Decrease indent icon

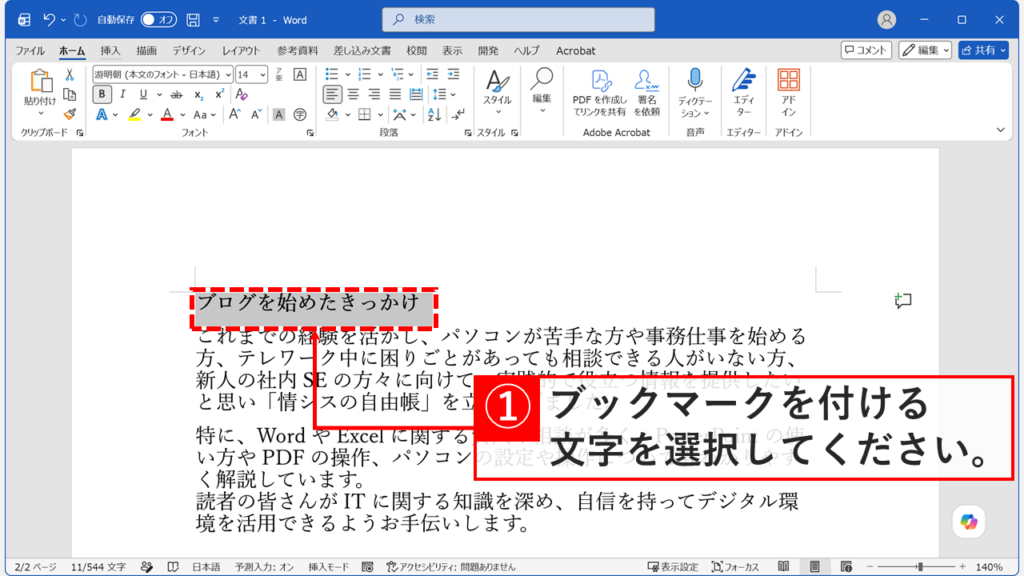click(432, 74)
